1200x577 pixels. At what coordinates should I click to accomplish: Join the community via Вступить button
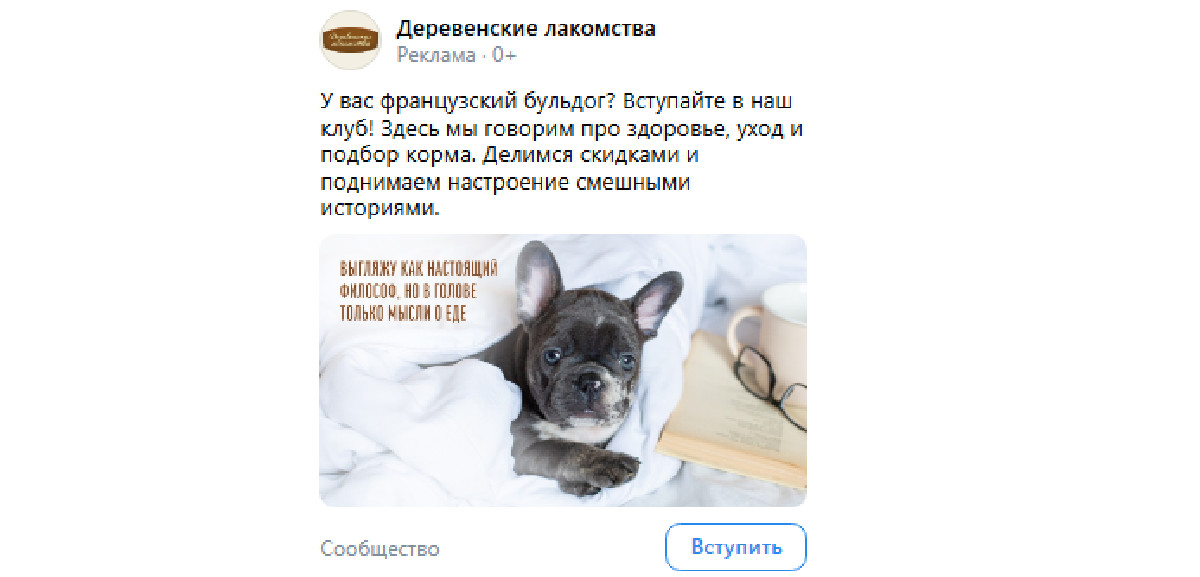(x=736, y=547)
